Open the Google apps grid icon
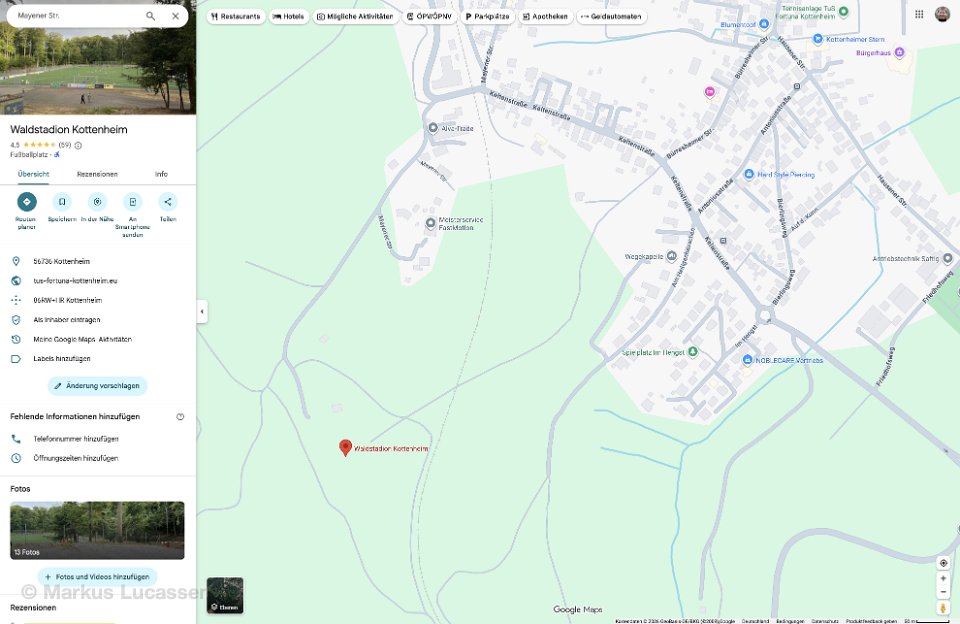Image resolution: width=960 pixels, height=624 pixels. pyautogui.click(x=919, y=14)
